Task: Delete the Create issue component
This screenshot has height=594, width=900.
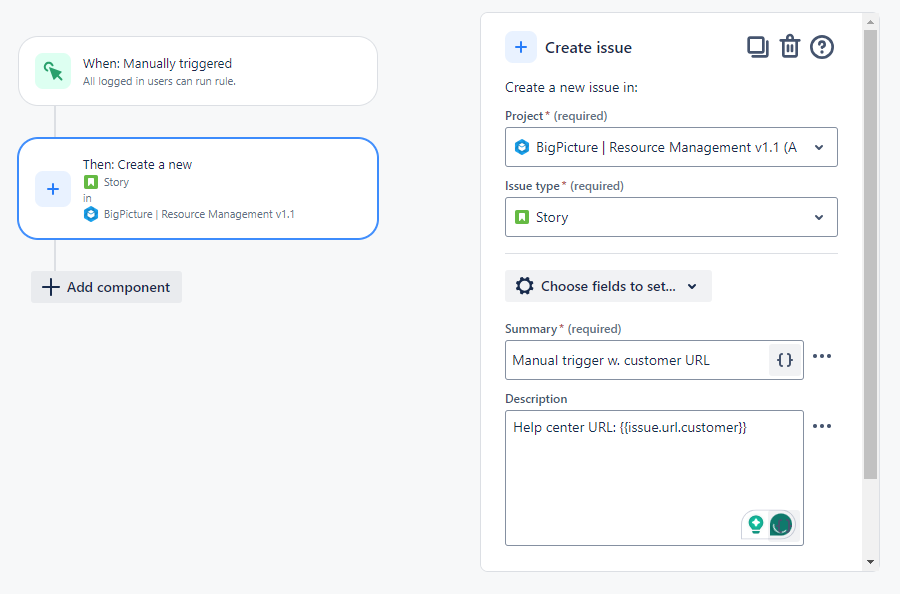Action: pos(790,47)
